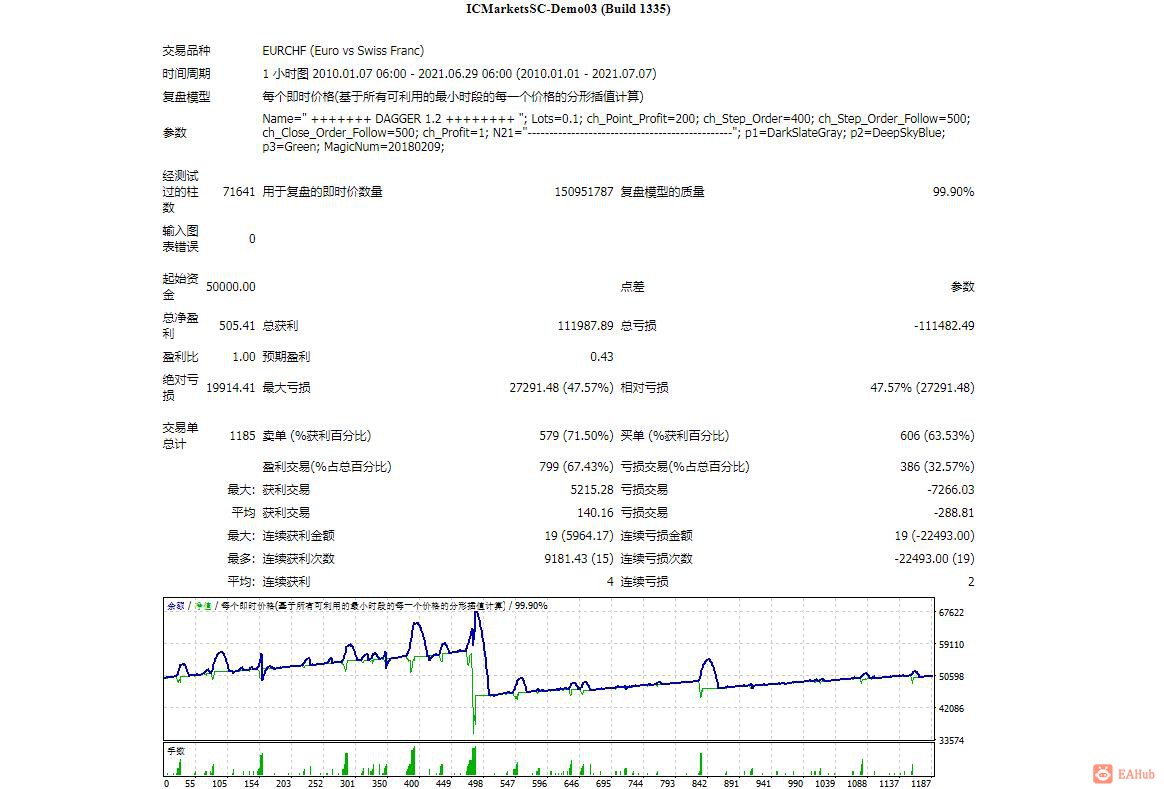Click the report title 'ICMarketsSC-Demo03 (Build 1335)'

point(568,9)
